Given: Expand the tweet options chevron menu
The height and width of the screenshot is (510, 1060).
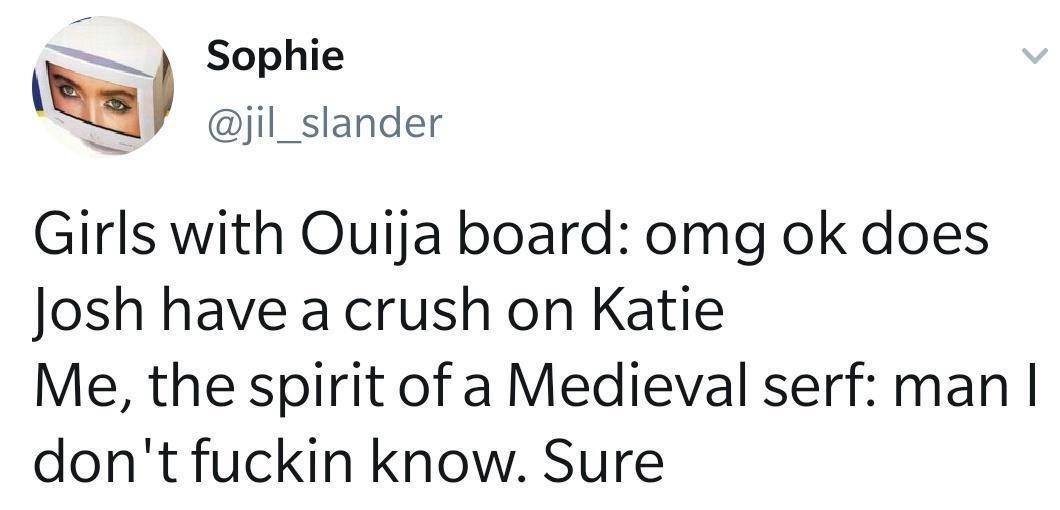Looking at the screenshot, I should pos(1034,57).
